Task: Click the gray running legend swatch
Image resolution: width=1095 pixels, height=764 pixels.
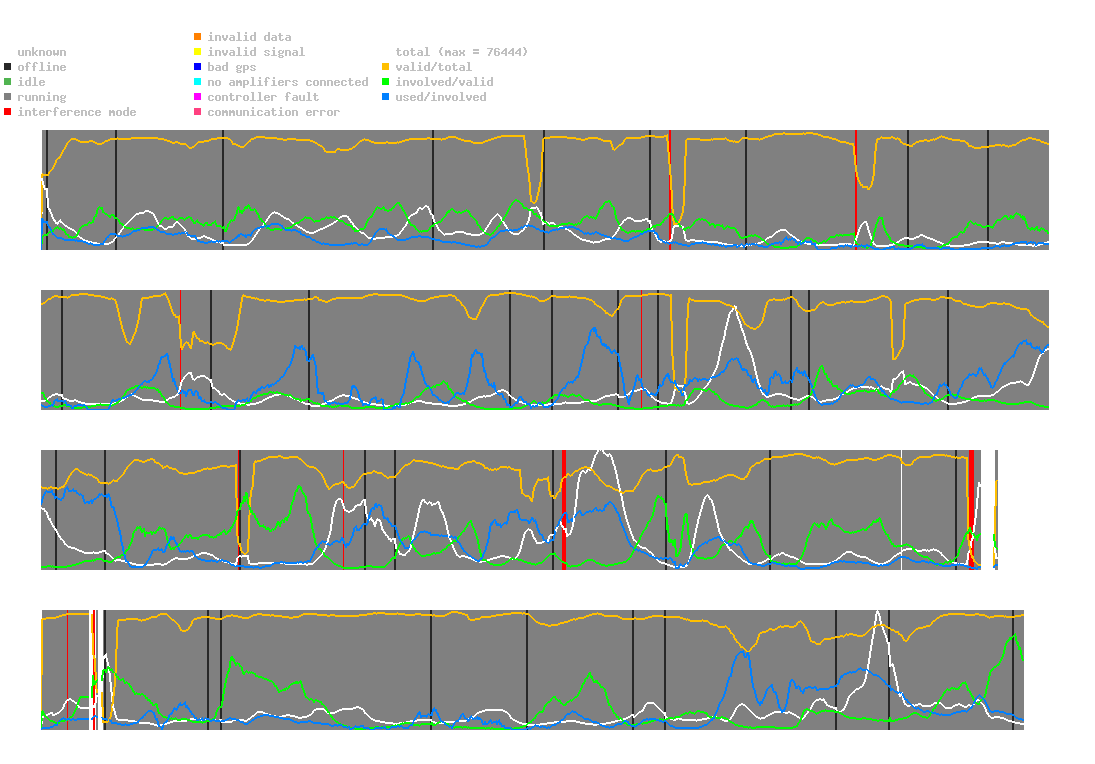Action: (8, 97)
